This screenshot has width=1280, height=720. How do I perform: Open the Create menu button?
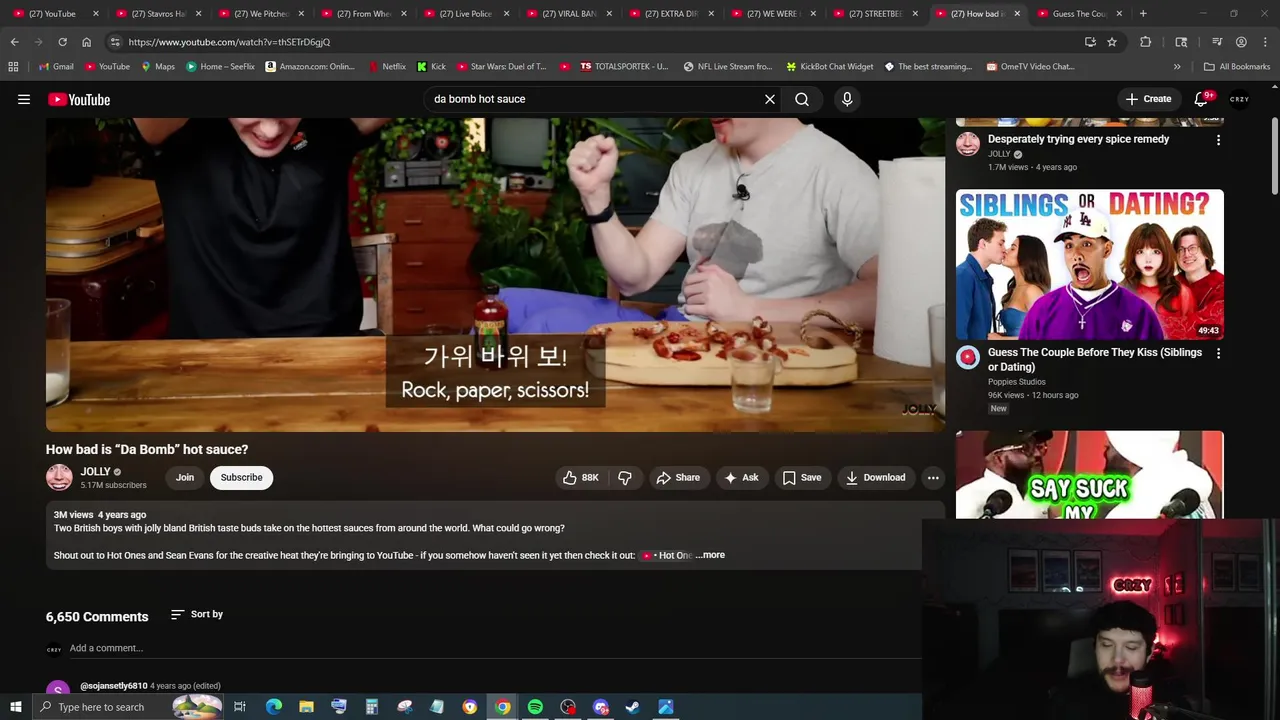pyautogui.click(x=1148, y=99)
